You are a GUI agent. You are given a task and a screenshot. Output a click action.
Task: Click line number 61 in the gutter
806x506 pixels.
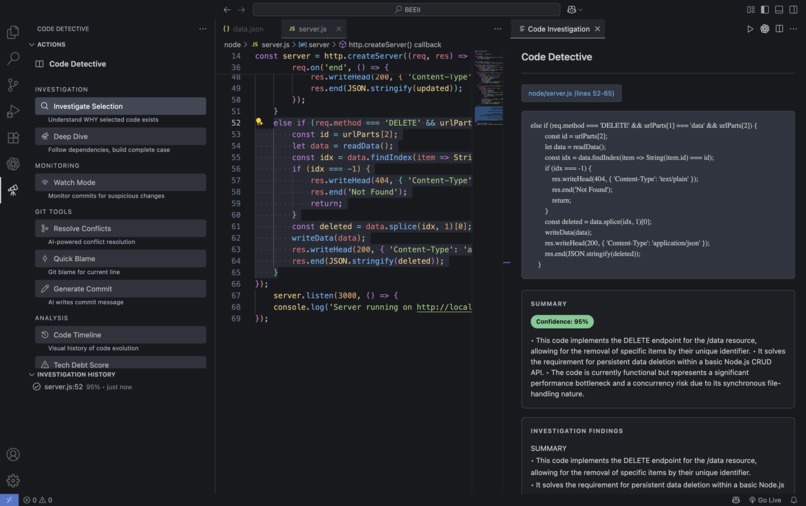pyautogui.click(x=235, y=226)
